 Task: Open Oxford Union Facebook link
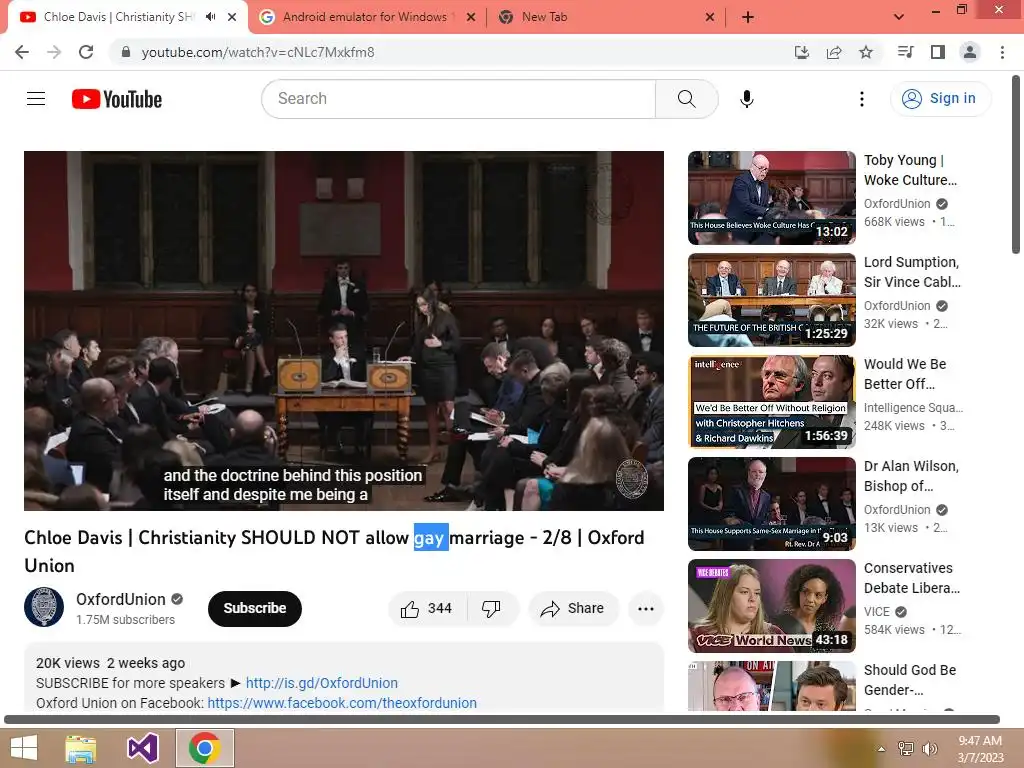342,703
